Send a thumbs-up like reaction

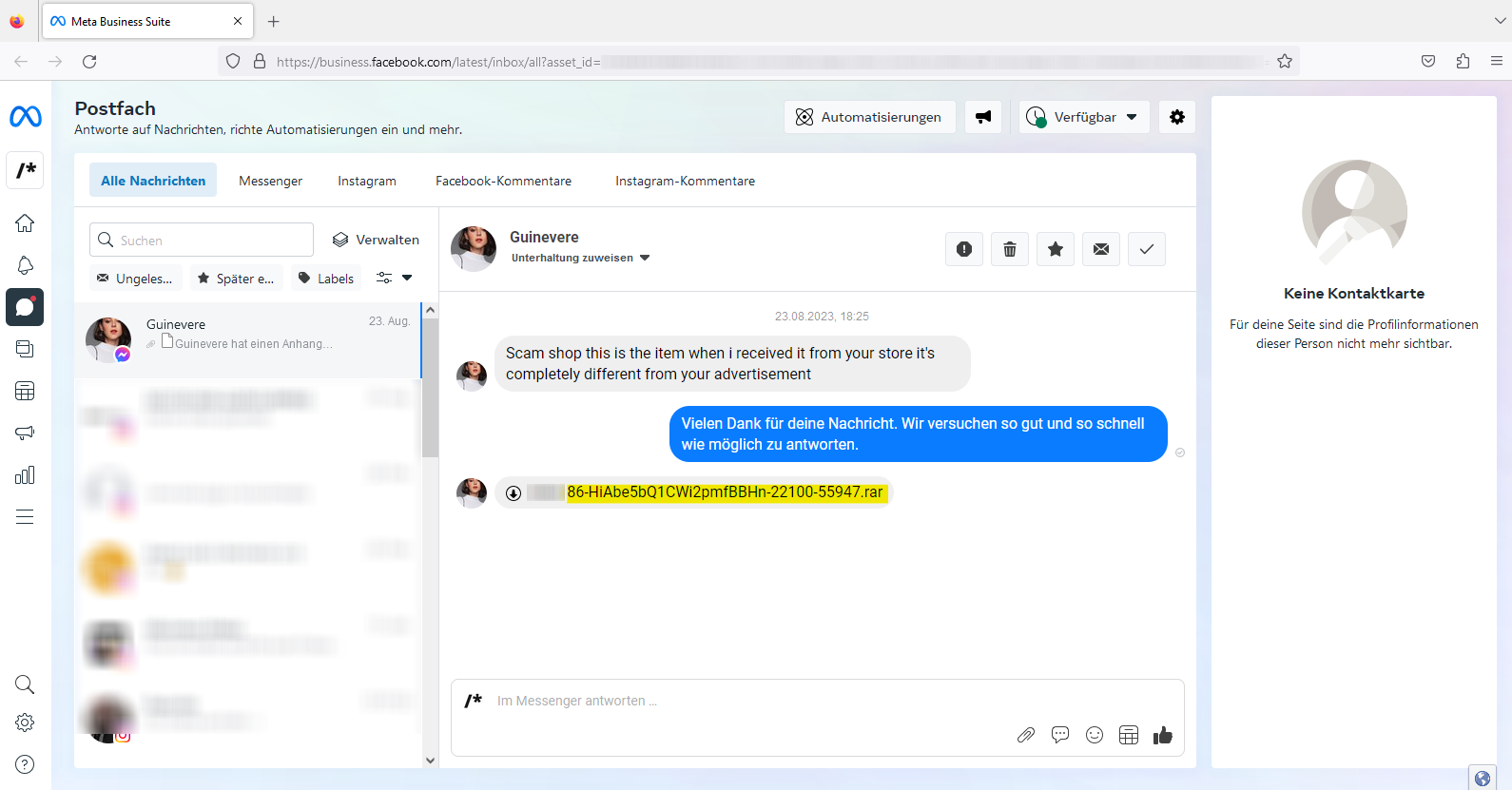pos(1162,735)
